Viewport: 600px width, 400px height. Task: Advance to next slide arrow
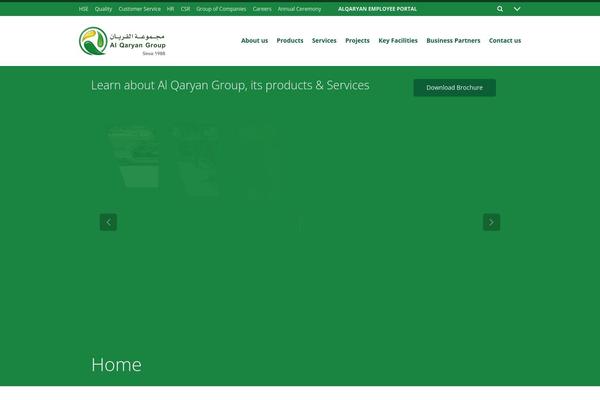491,222
